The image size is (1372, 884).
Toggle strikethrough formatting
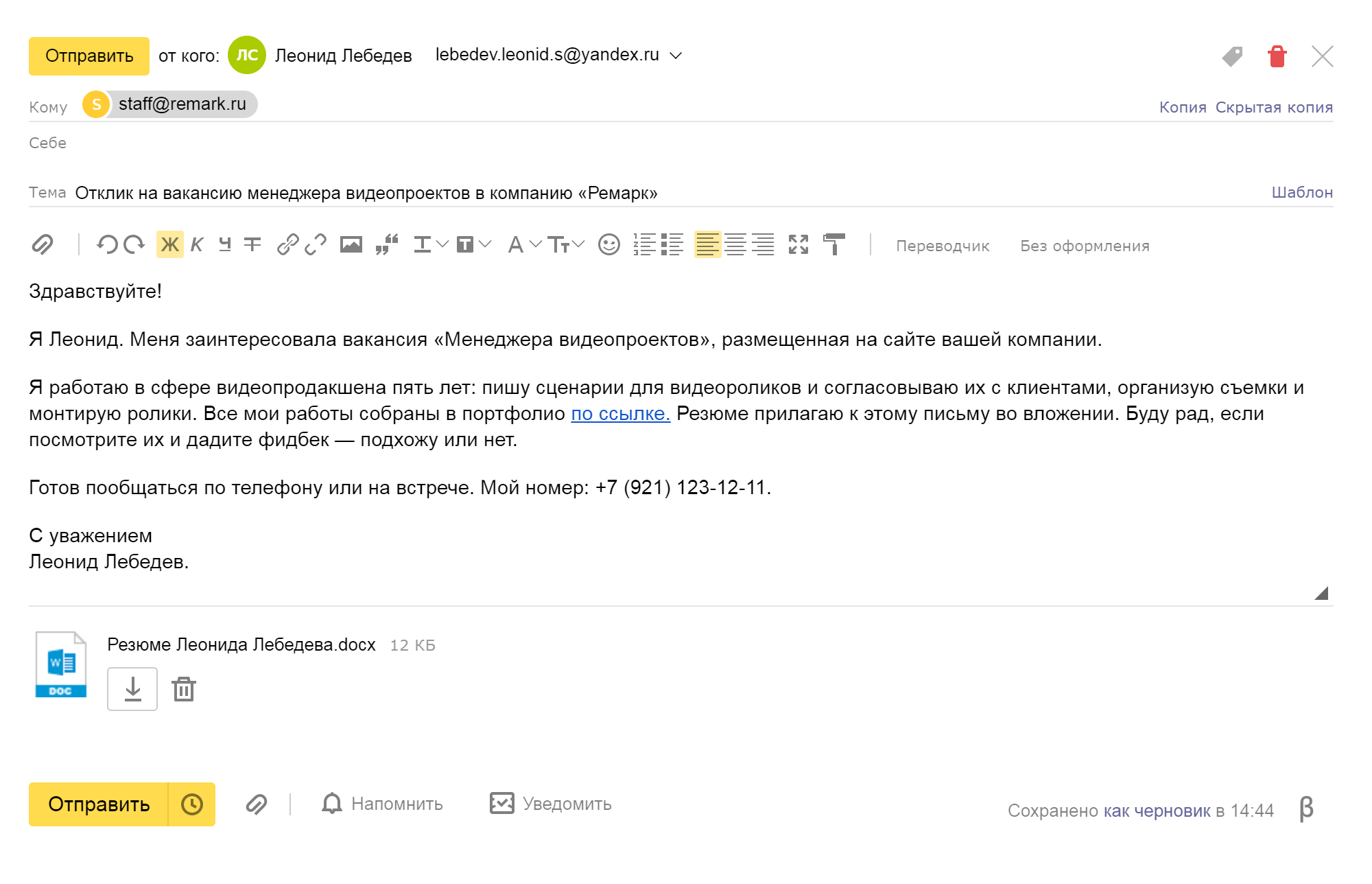(x=252, y=244)
